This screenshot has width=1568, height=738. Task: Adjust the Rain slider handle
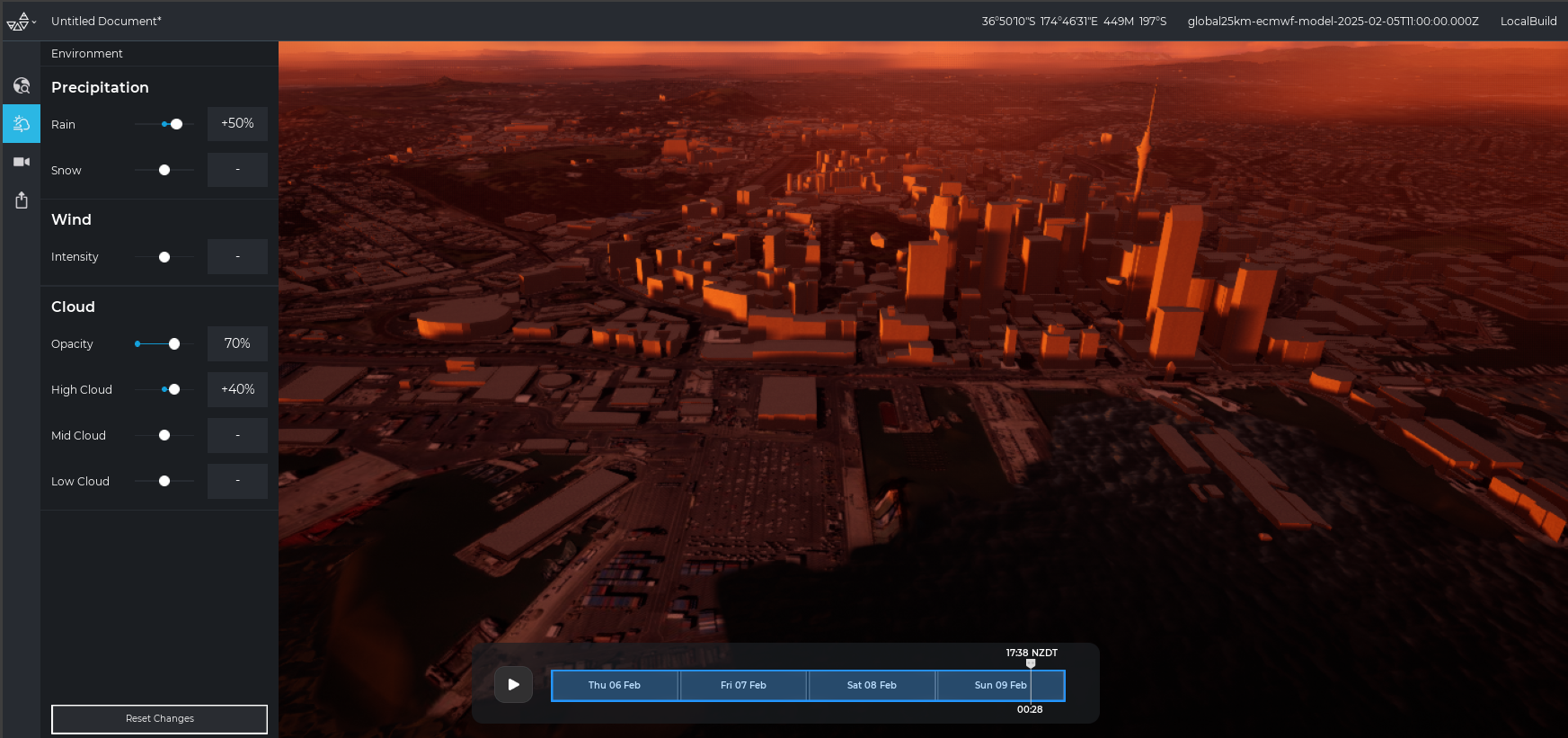coord(176,124)
